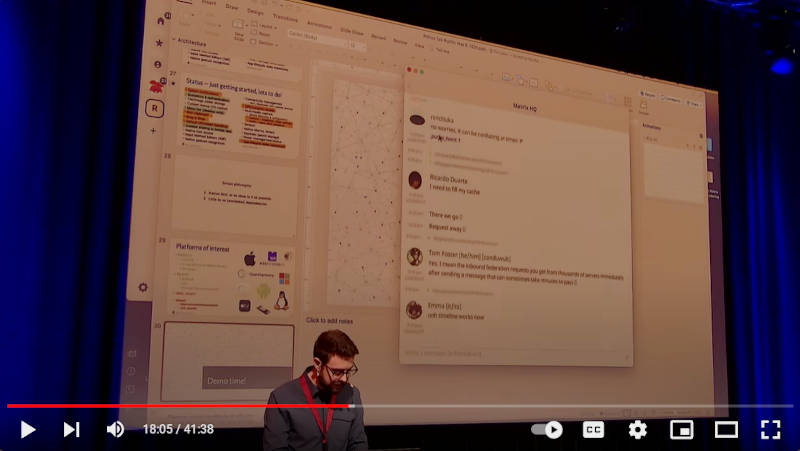Click the home icon in the projected sidebar
Screen dimensions: 800x451
point(161,21)
